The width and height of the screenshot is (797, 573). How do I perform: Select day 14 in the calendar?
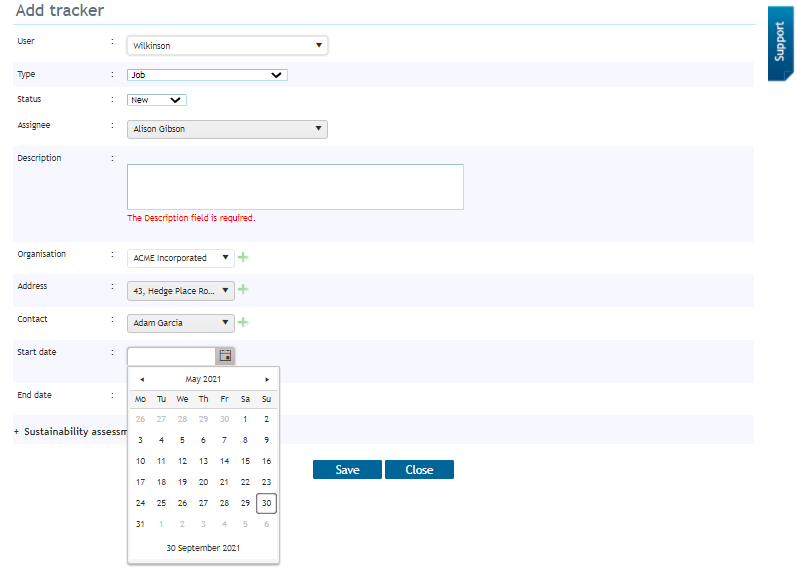coord(224,461)
